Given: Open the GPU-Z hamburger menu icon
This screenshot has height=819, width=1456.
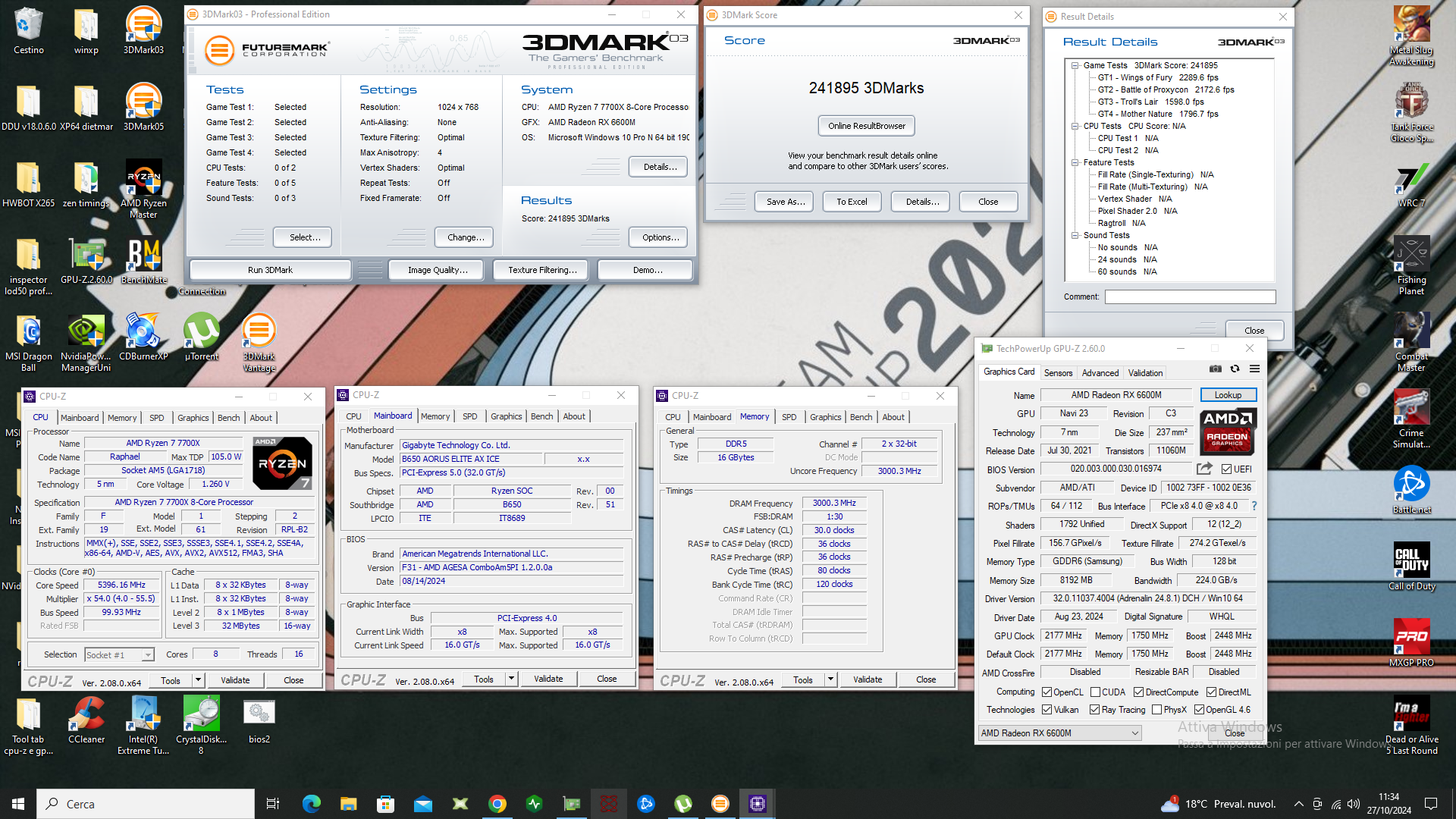Looking at the screenshot, I should click(1255, 369).
